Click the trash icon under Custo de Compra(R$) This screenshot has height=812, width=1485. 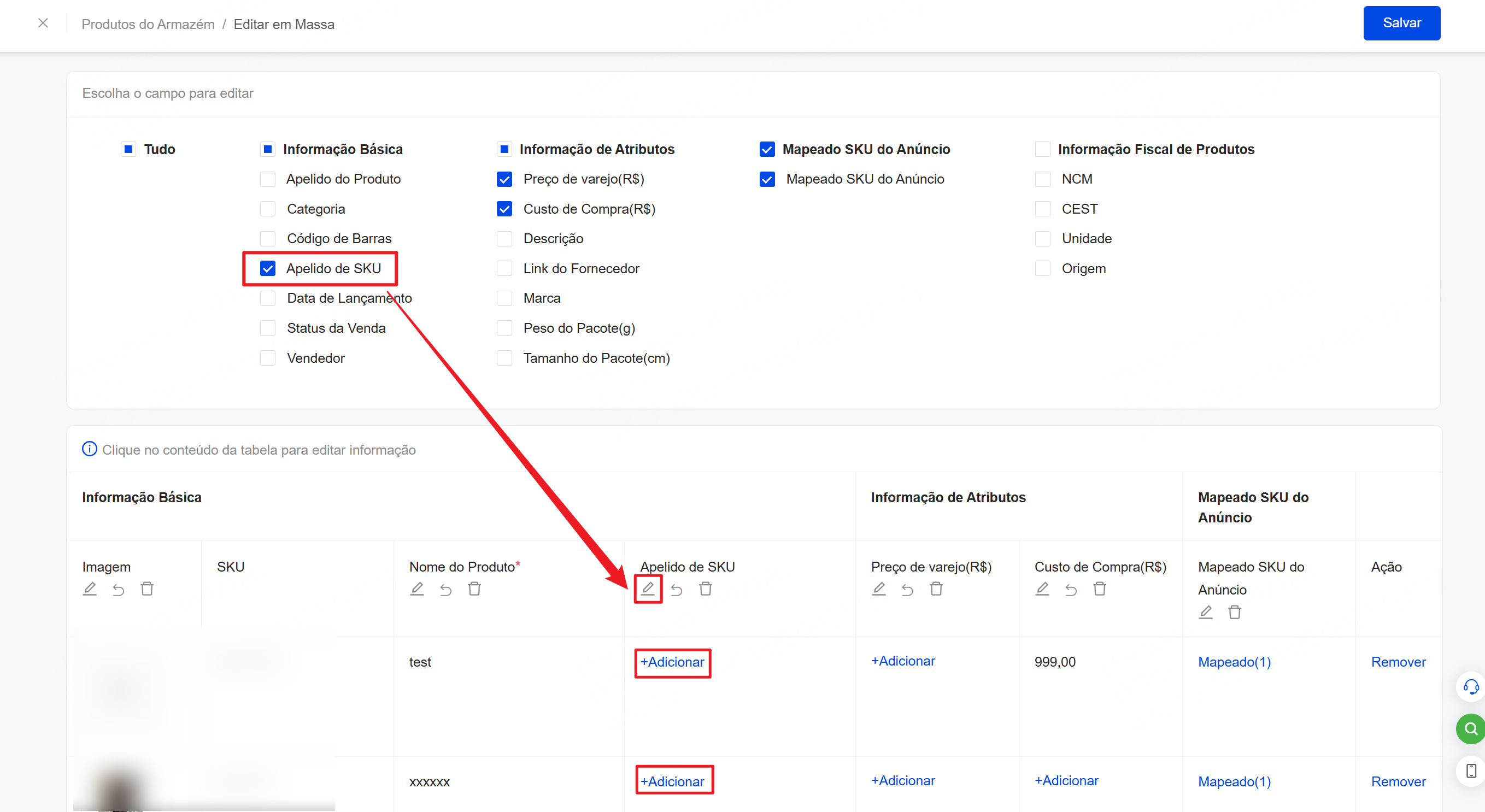tap(1099, 589)
